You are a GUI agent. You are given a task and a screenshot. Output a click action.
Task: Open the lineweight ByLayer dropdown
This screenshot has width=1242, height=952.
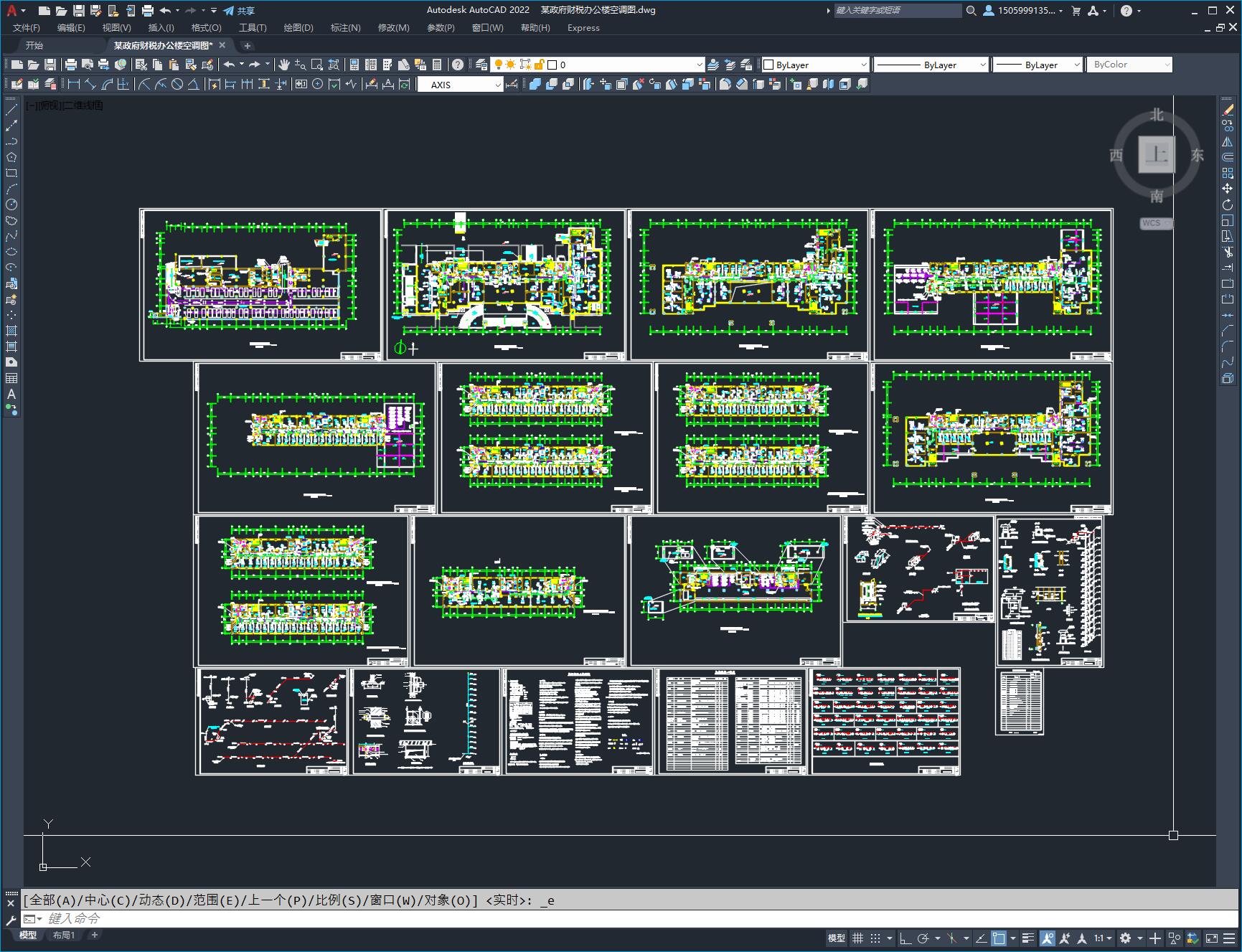(x=1038, y=65)
